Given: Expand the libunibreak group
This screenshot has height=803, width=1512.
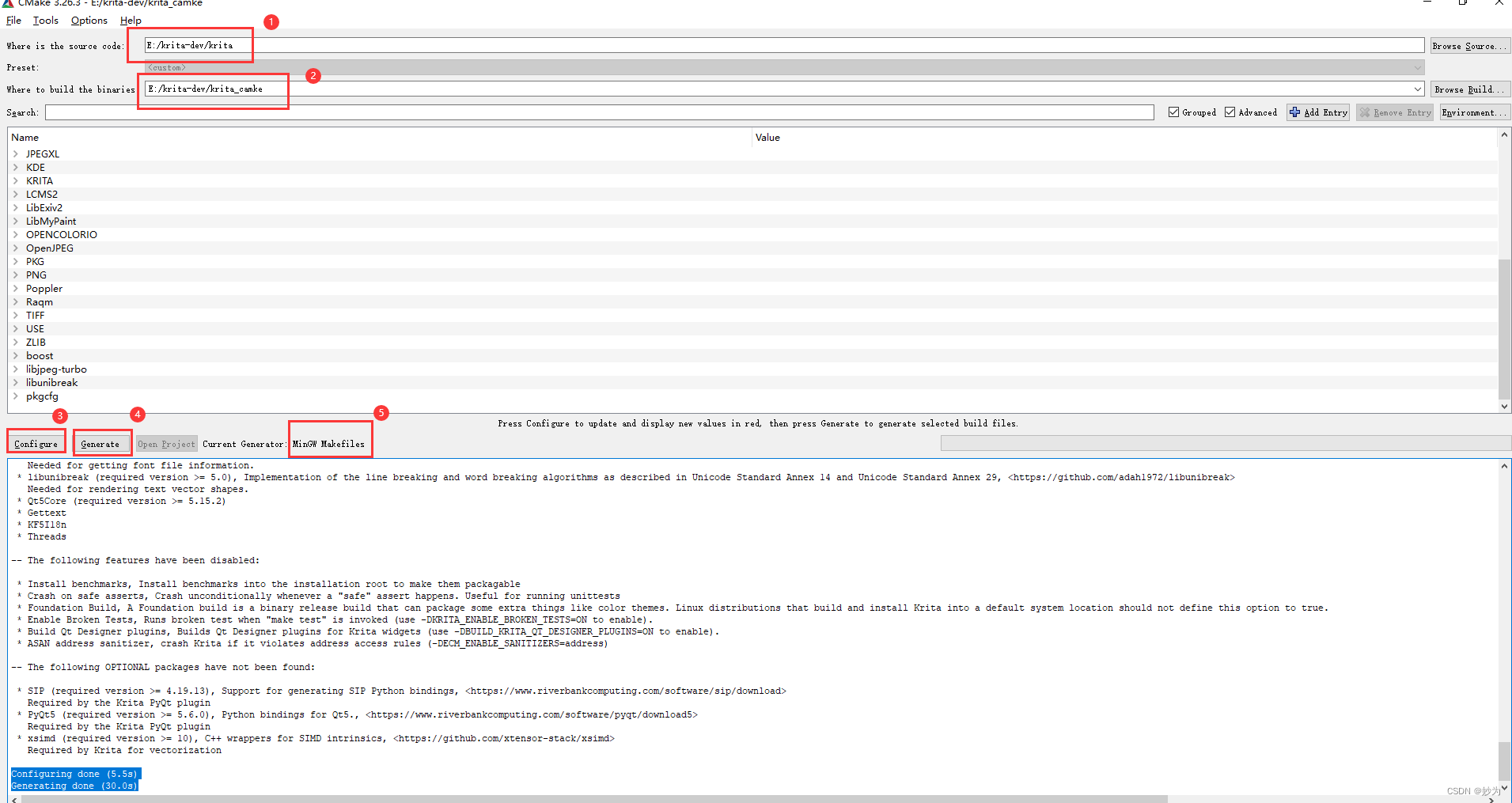Looking at the screenshot, I should [15, 383].
